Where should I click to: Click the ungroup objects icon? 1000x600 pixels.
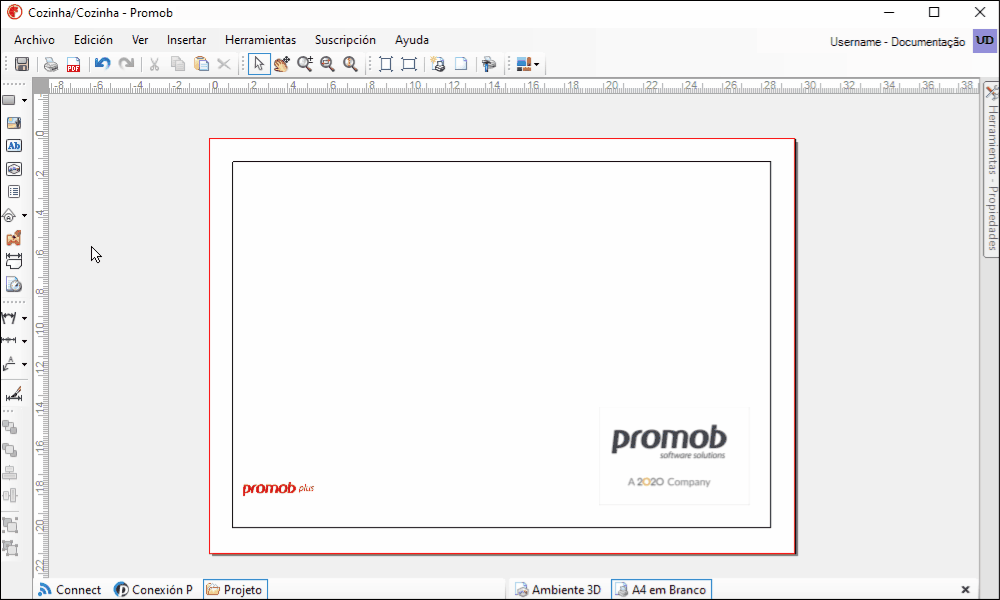[x=10, y=548]
